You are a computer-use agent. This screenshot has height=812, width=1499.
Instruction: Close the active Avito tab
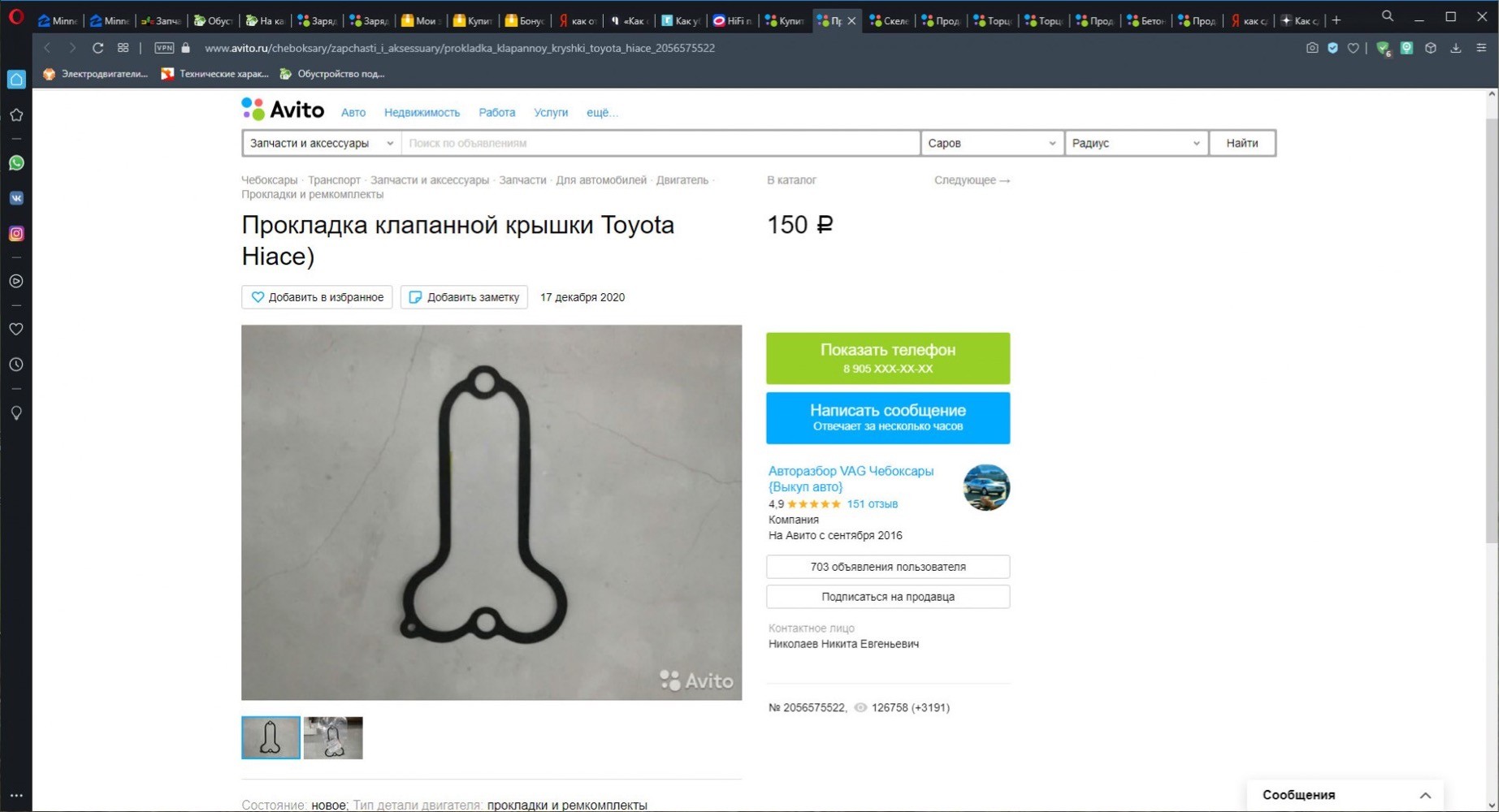pyautogui.click(x=851, y=20)
